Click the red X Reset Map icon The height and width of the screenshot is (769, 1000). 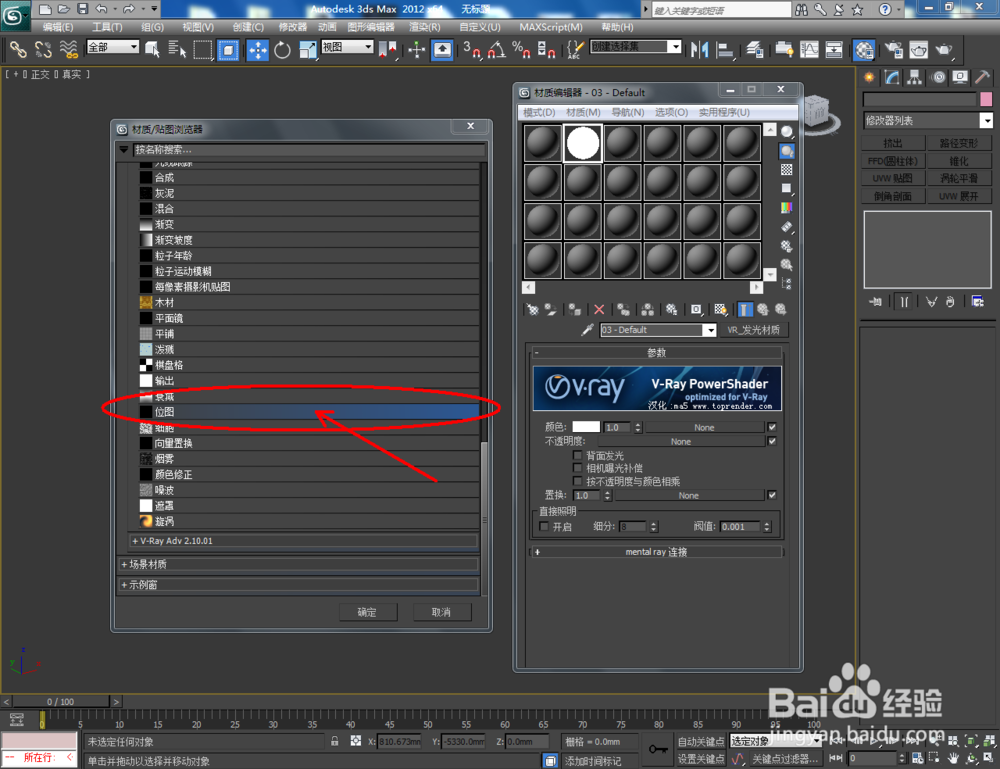(599, 310)
